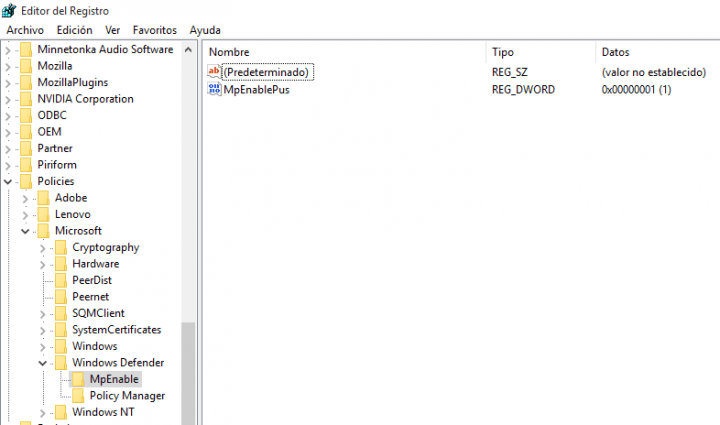This screenshot has height=425, width=720.
Task: Click the Piriform folder icon
Action: tap(26, 165)
